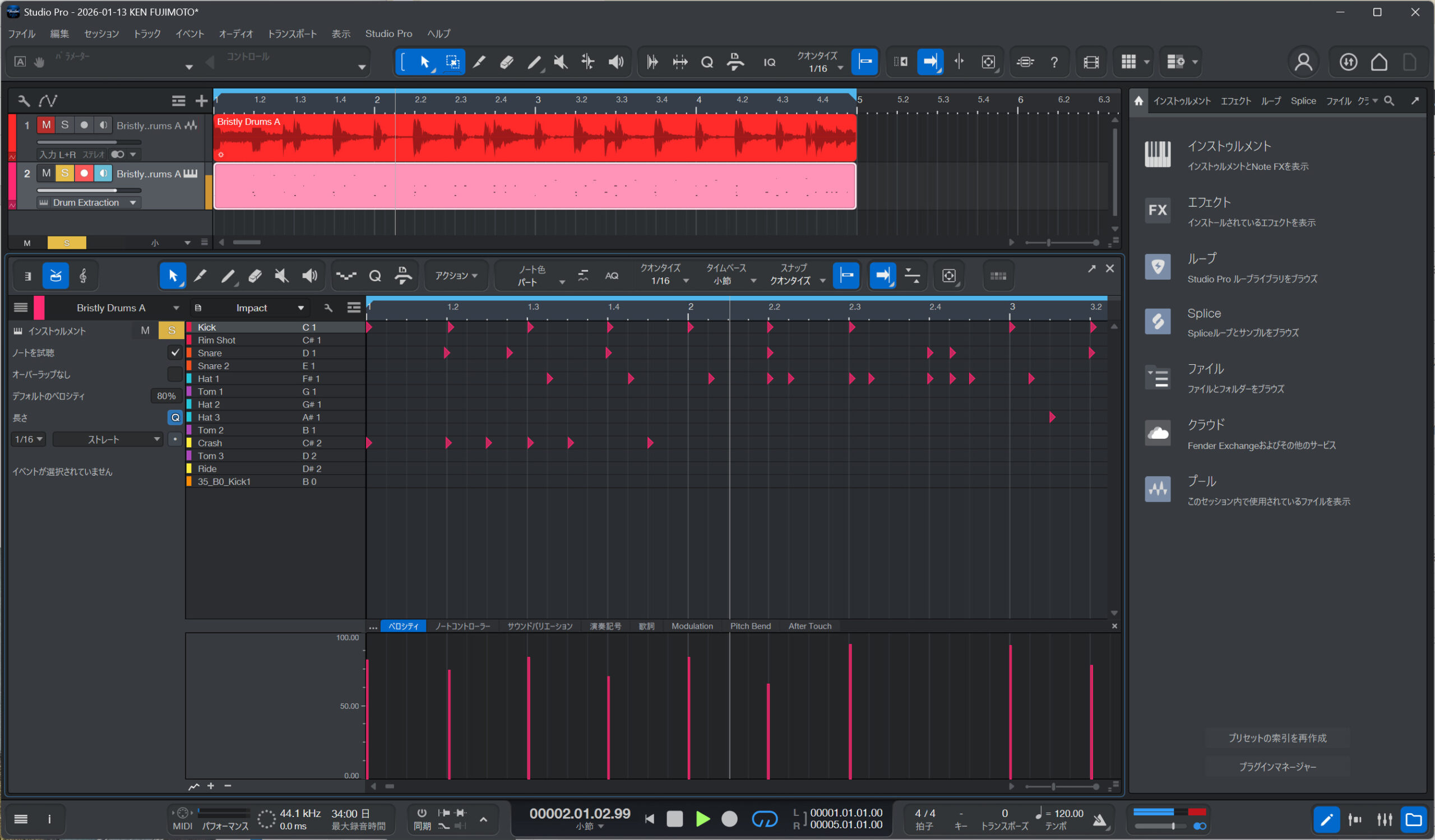
Task: Click プリセットの索引を再作成 button
Action: [x=1277, y=738]
